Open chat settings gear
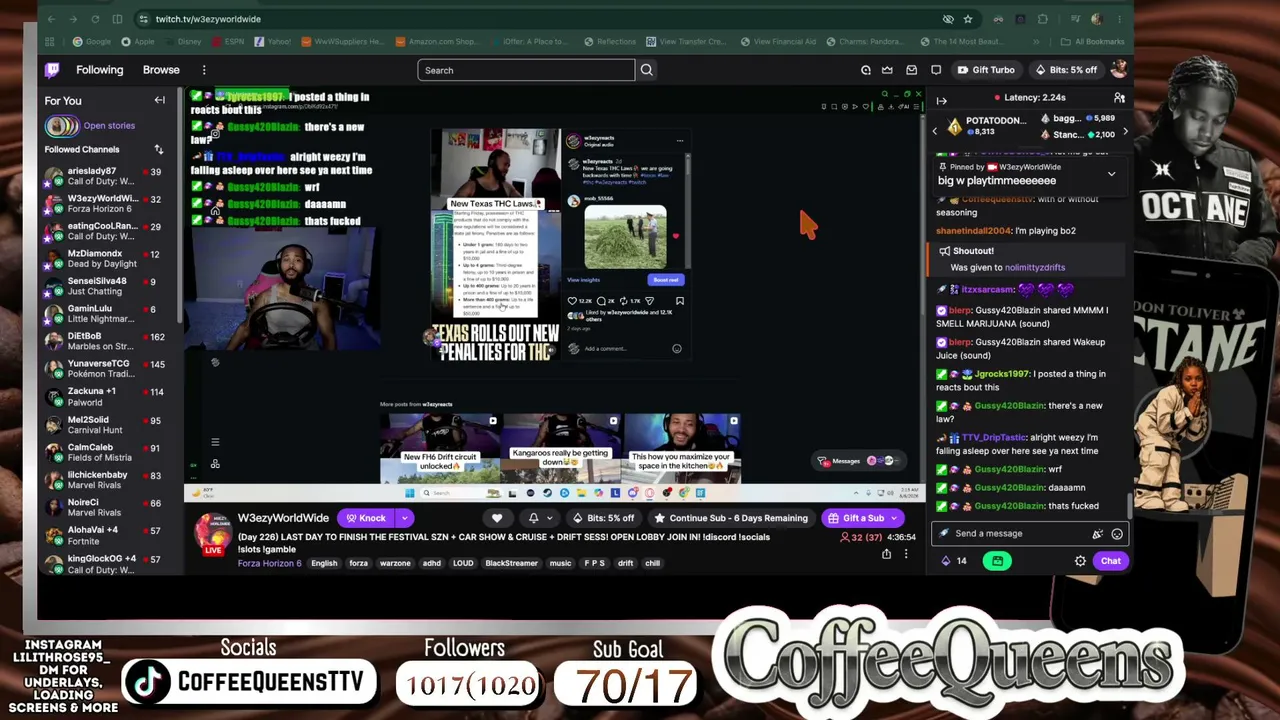Screen dimensions: 1280x720 [x=1080, y=561]
